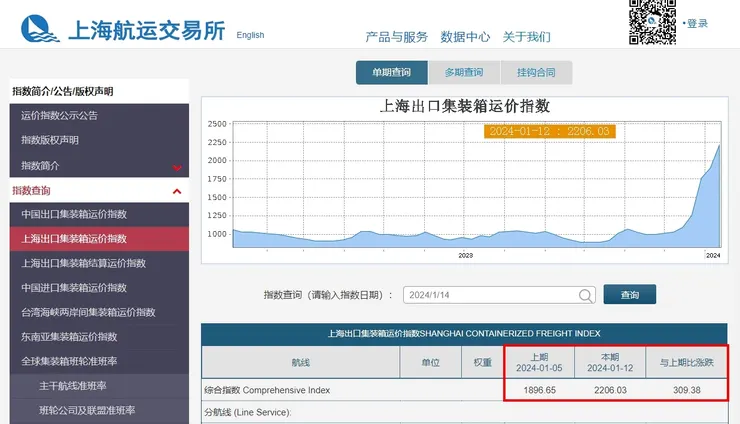
Task: Click the 航线 column header
Action: point(301,363)
